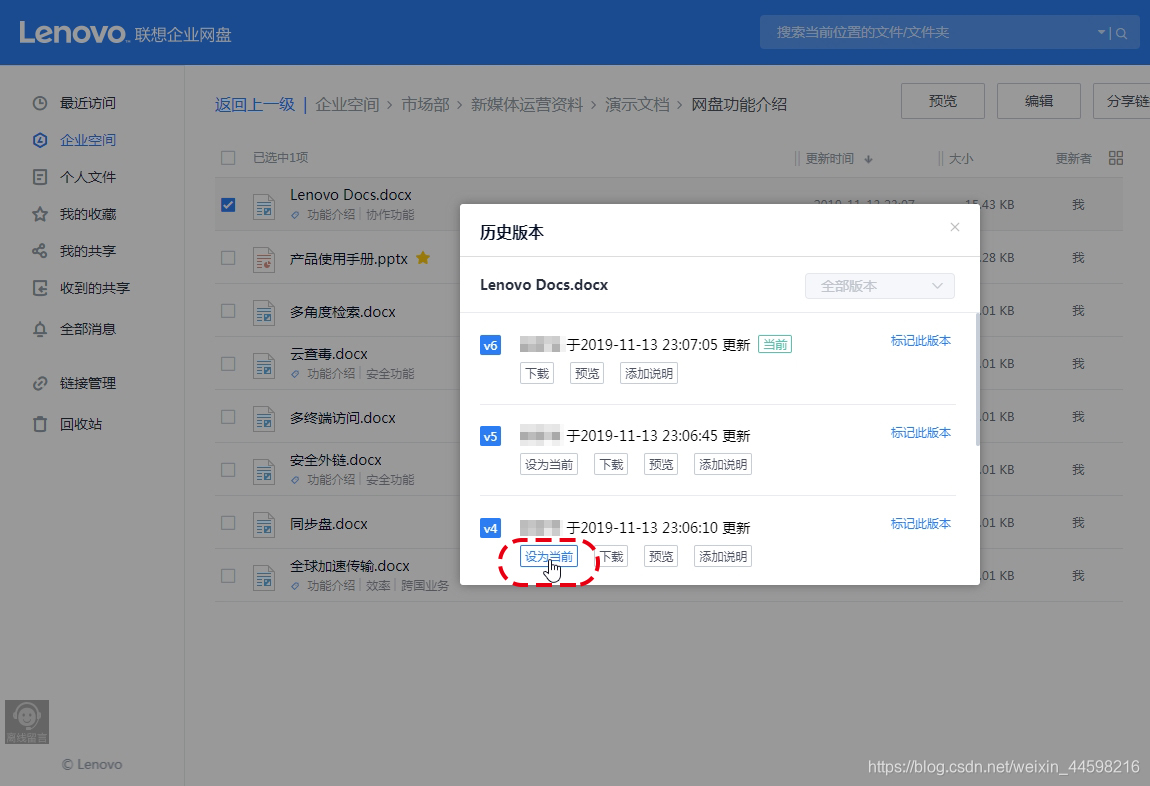The image size is (1150, 786).
Task: Preview version v5
Action: tap(661, 464)
